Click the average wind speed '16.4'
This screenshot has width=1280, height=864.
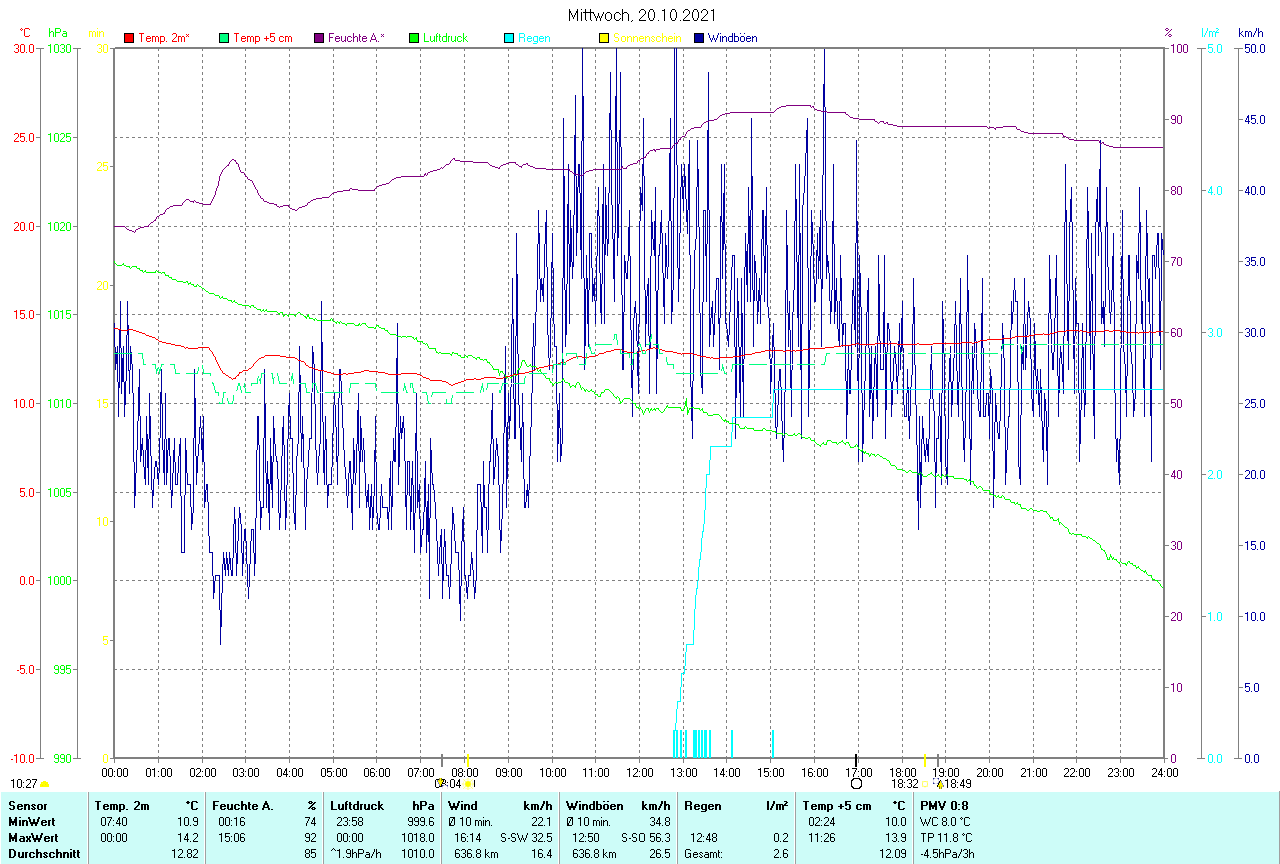pyautogui.click(x=541, y=854)
